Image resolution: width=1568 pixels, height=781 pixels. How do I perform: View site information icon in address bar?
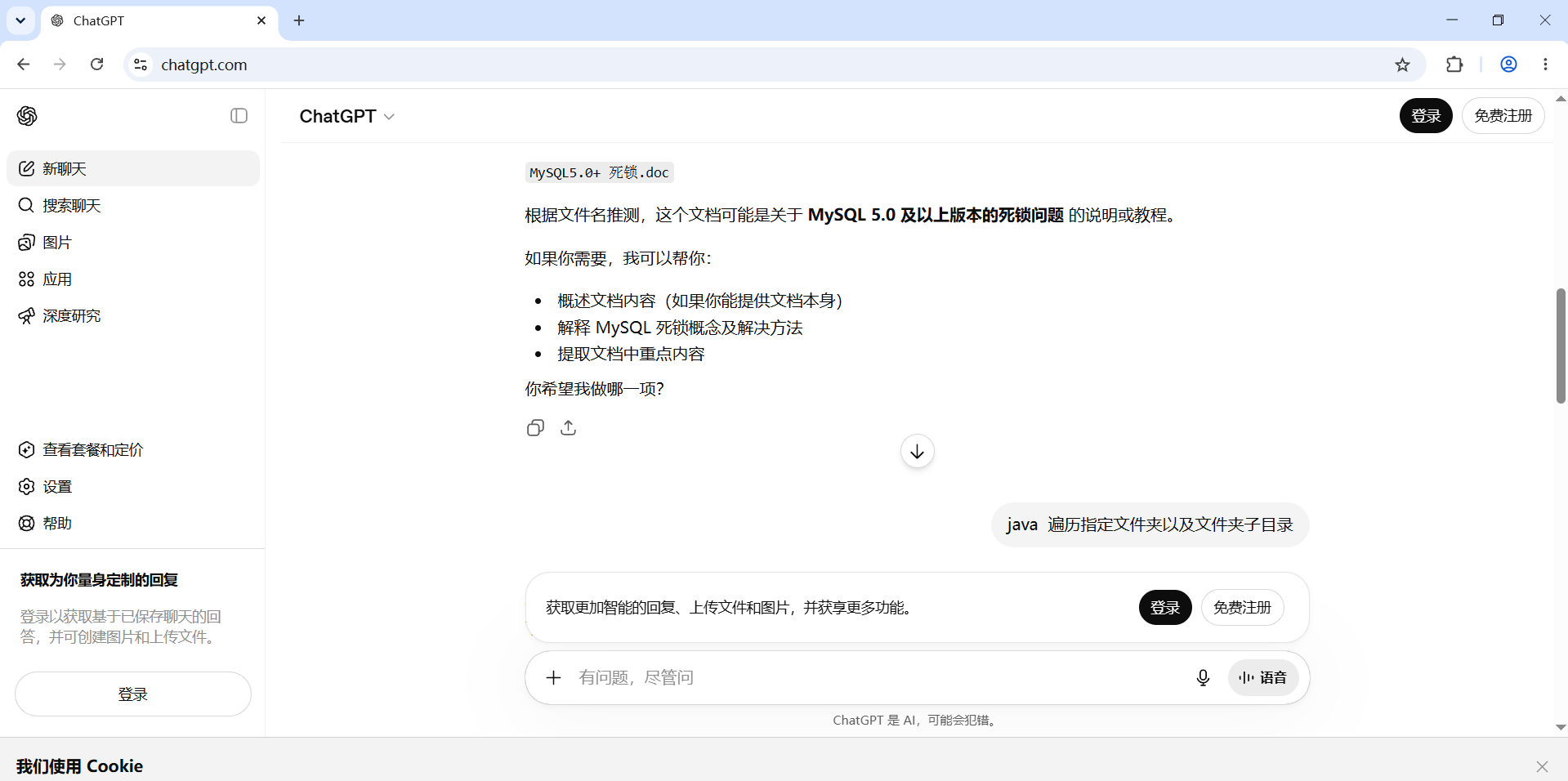141,65
